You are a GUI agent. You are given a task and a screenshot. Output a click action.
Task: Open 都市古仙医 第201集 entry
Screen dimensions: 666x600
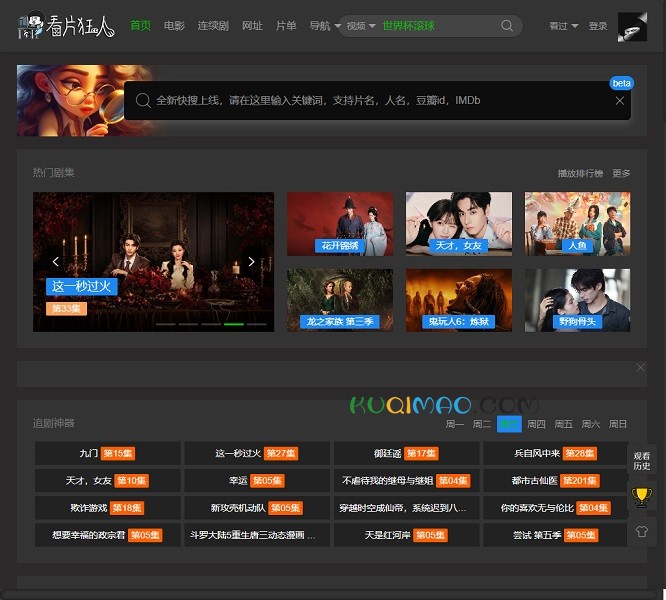pyautogui.click(x=556, y=481)
